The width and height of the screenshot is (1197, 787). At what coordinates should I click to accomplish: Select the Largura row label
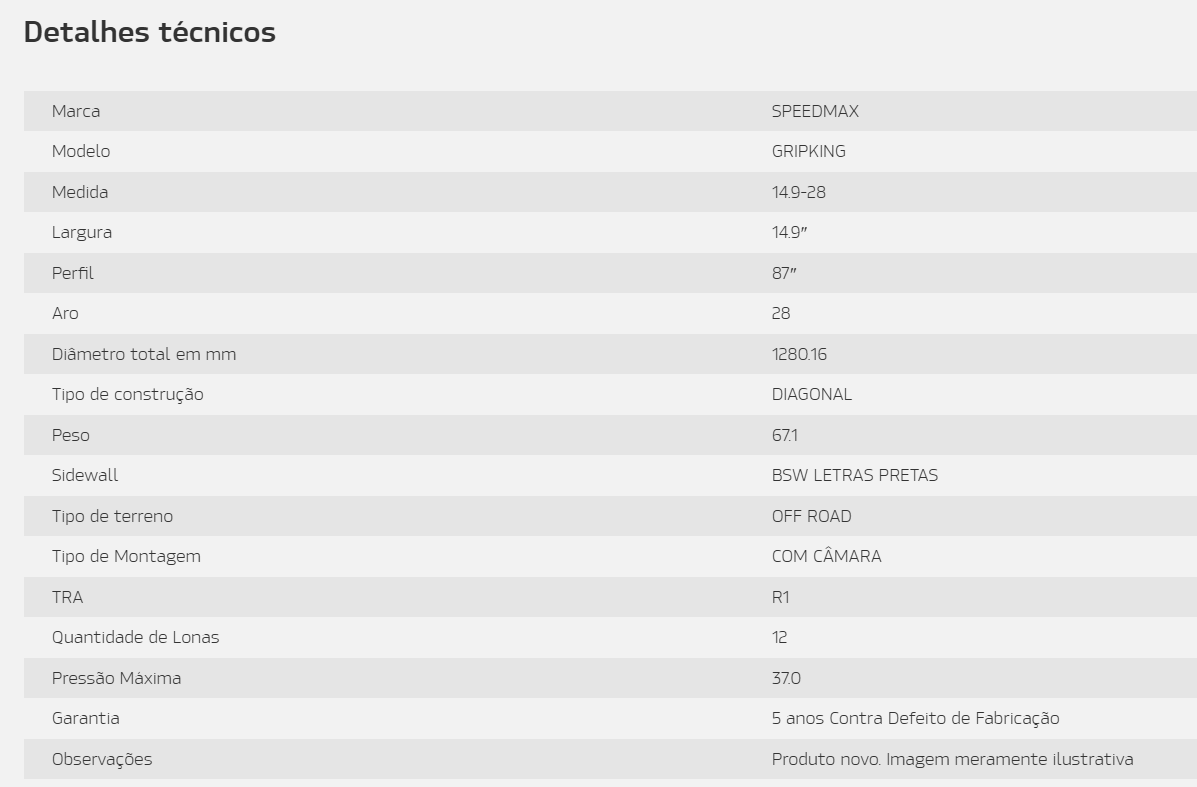[x=82, y=233]
